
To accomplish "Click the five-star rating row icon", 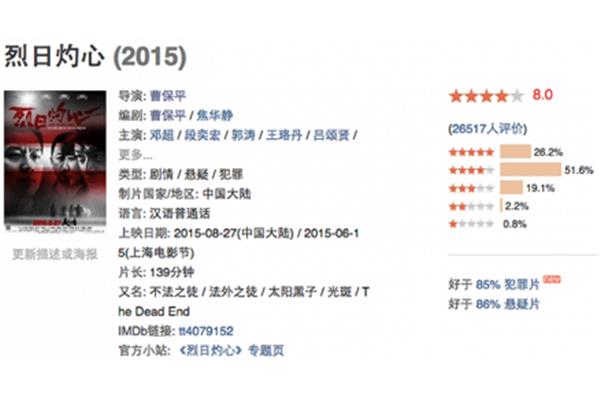I will pyautogui.click(x=471, y=152).
